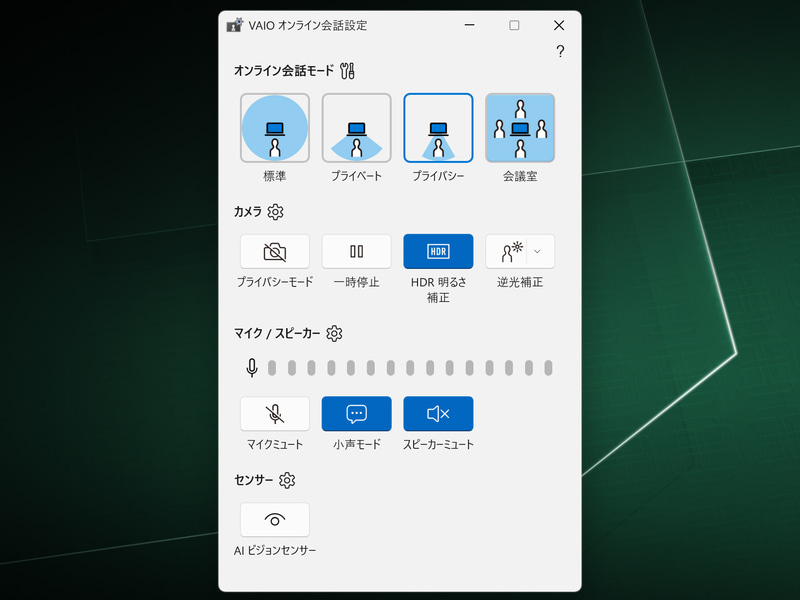This screenshot has width=800, height=600.
Task: Choose the 会議室 (meeting room) mode
Action: tap(520, 128)
